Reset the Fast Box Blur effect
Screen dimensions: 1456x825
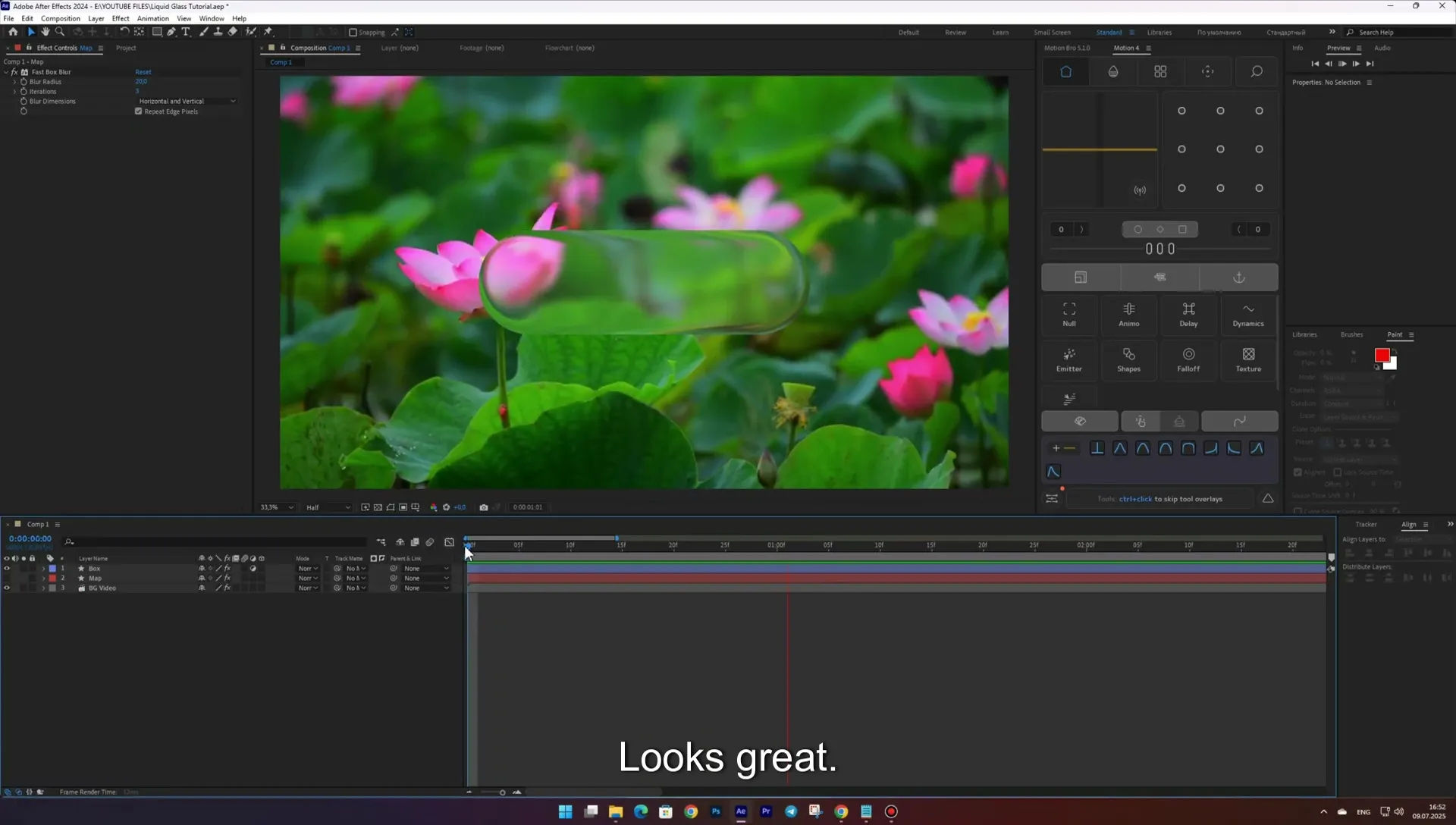click(x=143, y=72)
